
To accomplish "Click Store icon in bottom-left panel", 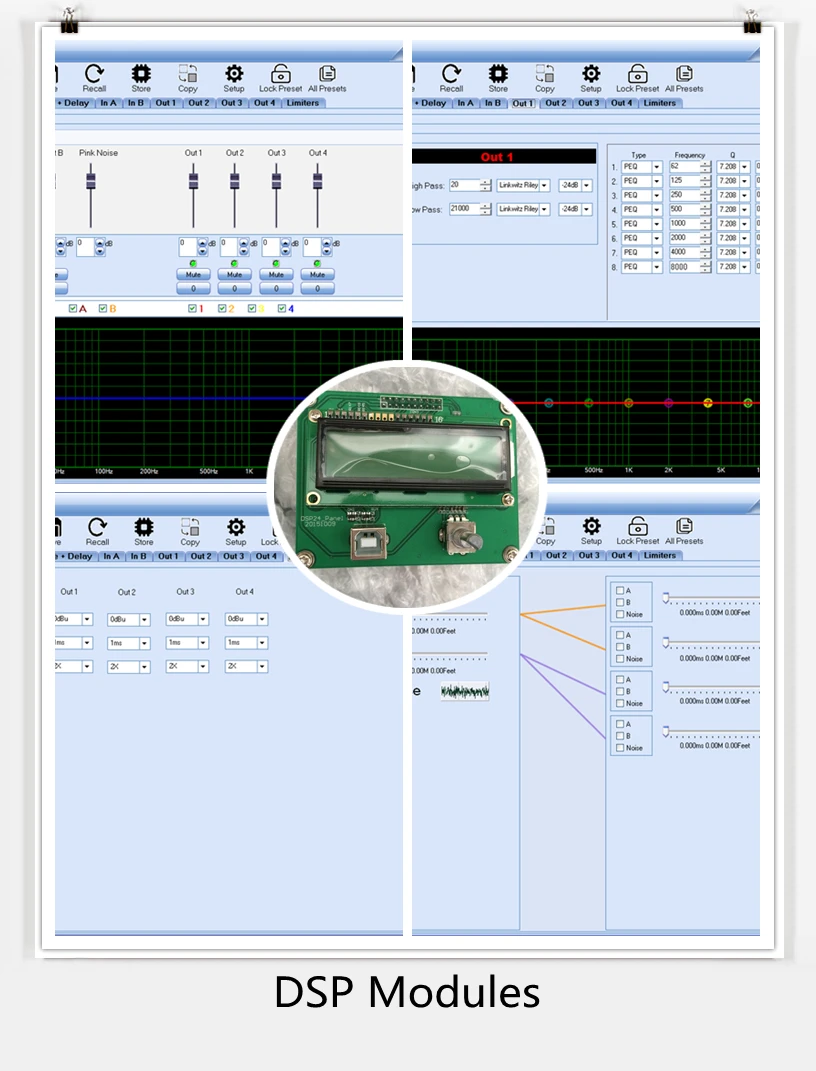I will pos(144,527).
